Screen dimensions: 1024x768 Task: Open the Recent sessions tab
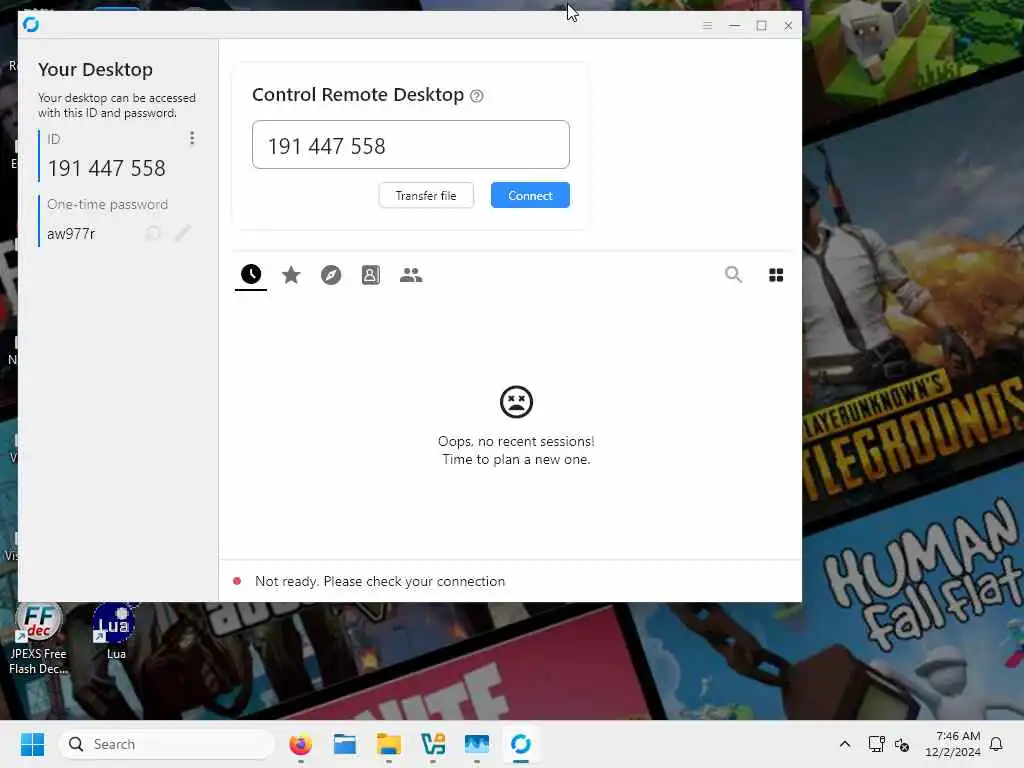(x=251, y=274)
